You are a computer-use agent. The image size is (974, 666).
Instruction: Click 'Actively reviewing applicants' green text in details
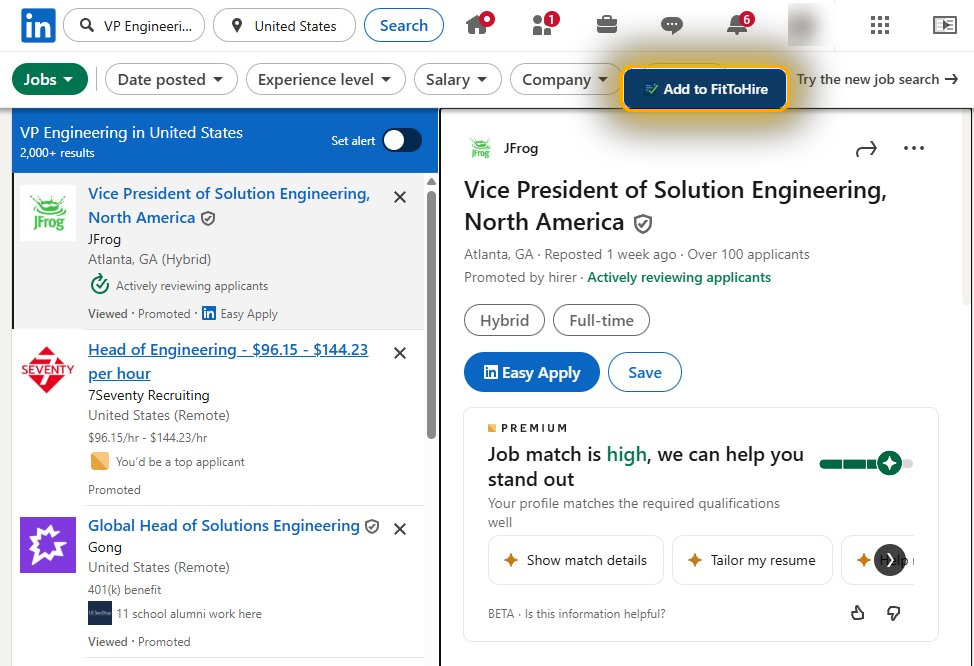pyautogui.click(x=679, y=278)
